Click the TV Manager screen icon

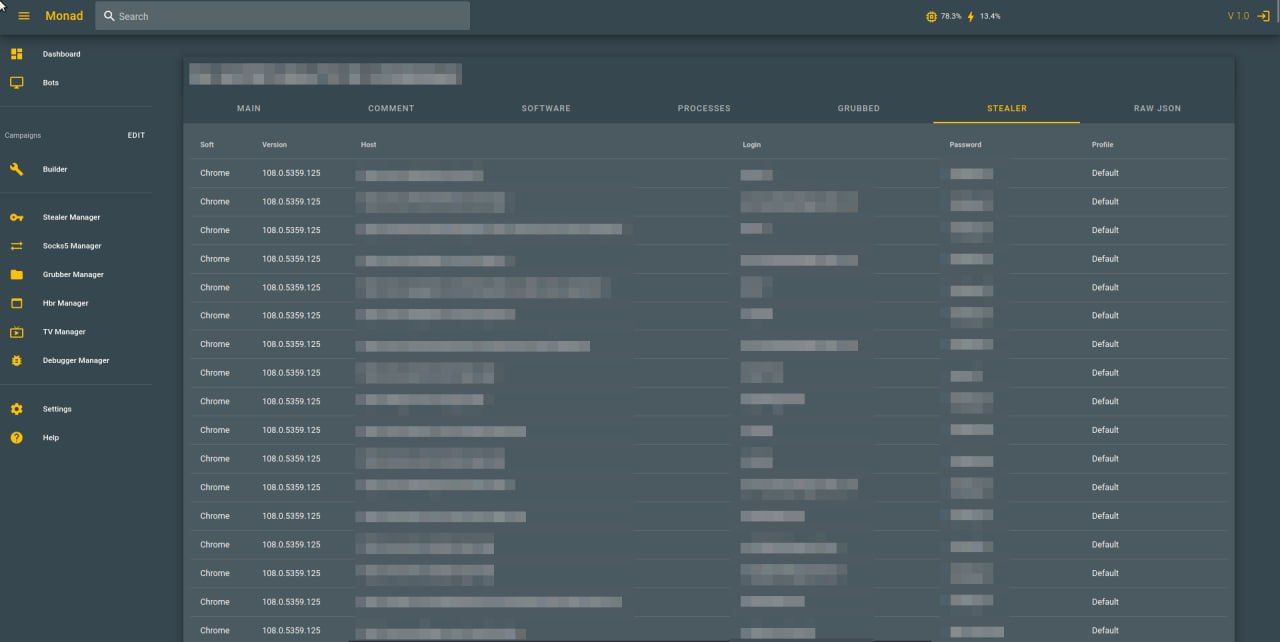click(16, 332)
